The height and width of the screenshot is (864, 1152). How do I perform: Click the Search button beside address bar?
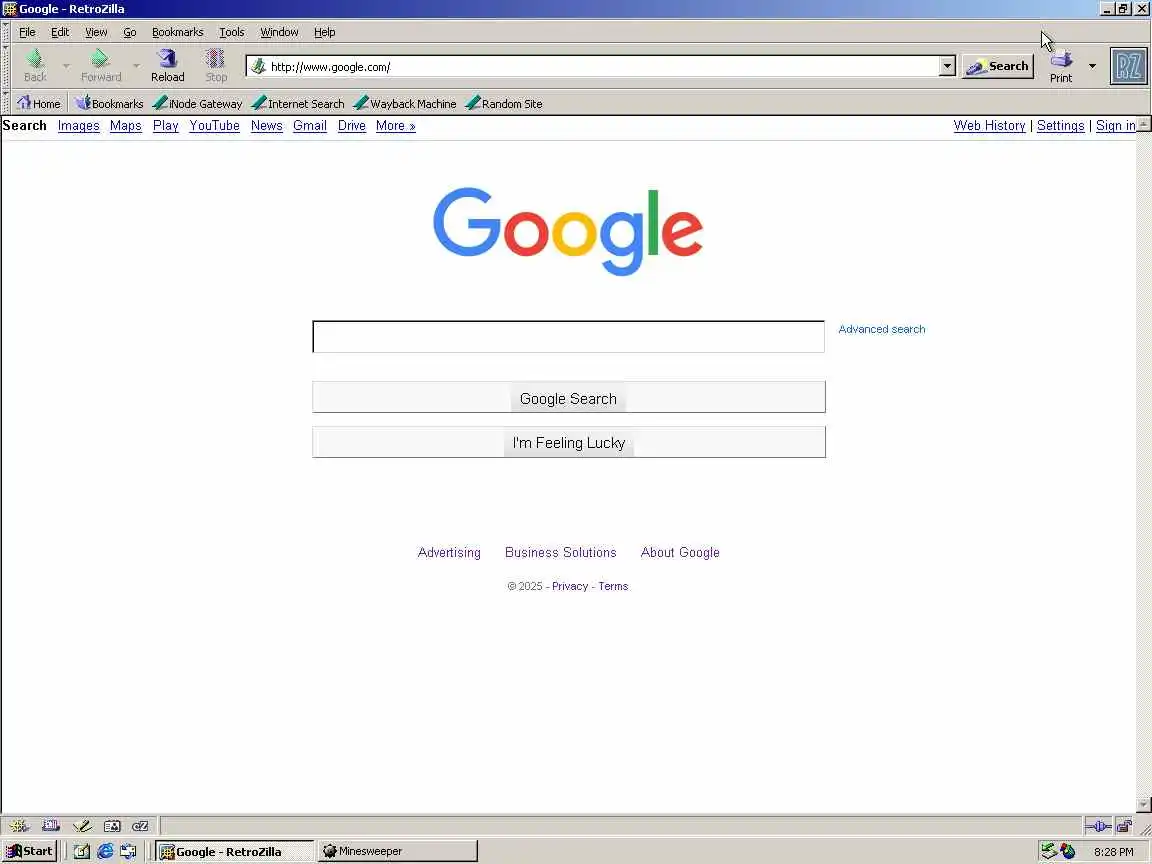998,66
